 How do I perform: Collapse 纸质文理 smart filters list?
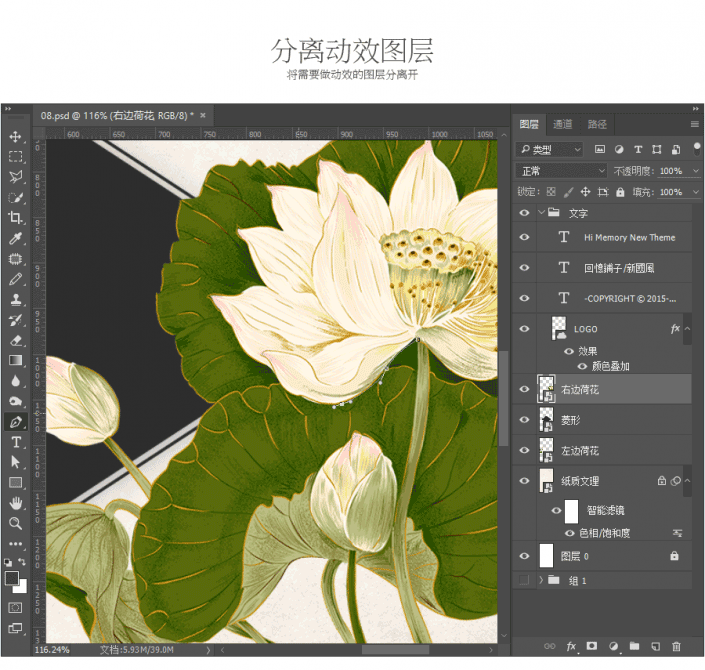tap(687, 481)
